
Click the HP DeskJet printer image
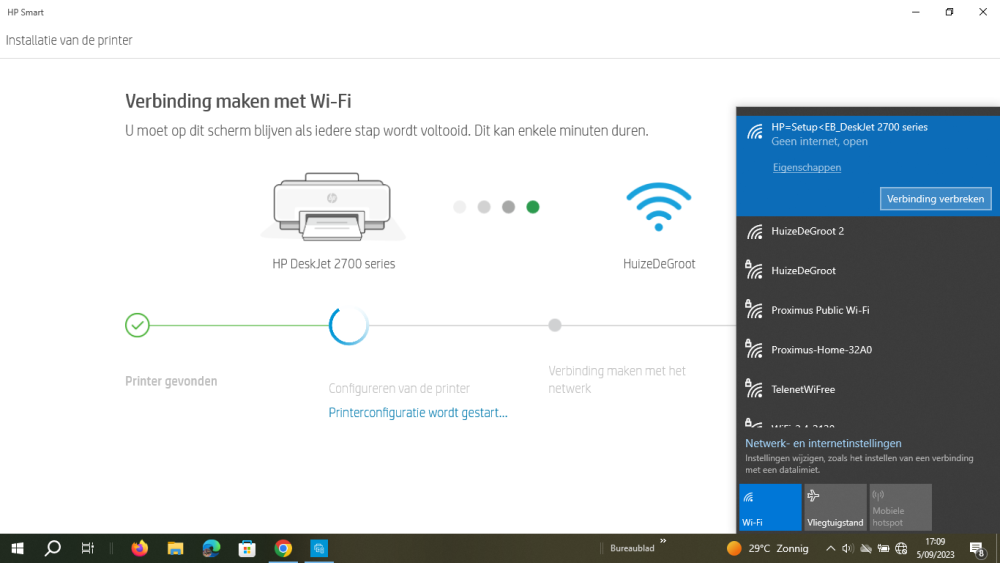coord(332,206)
